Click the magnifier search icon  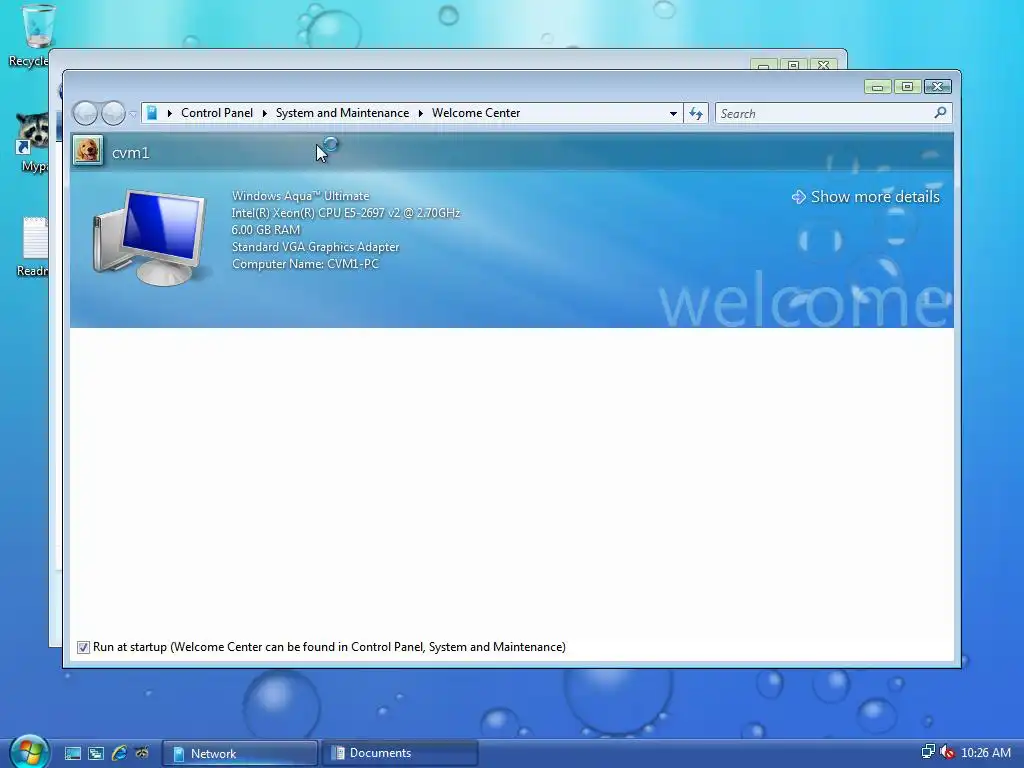940,113
